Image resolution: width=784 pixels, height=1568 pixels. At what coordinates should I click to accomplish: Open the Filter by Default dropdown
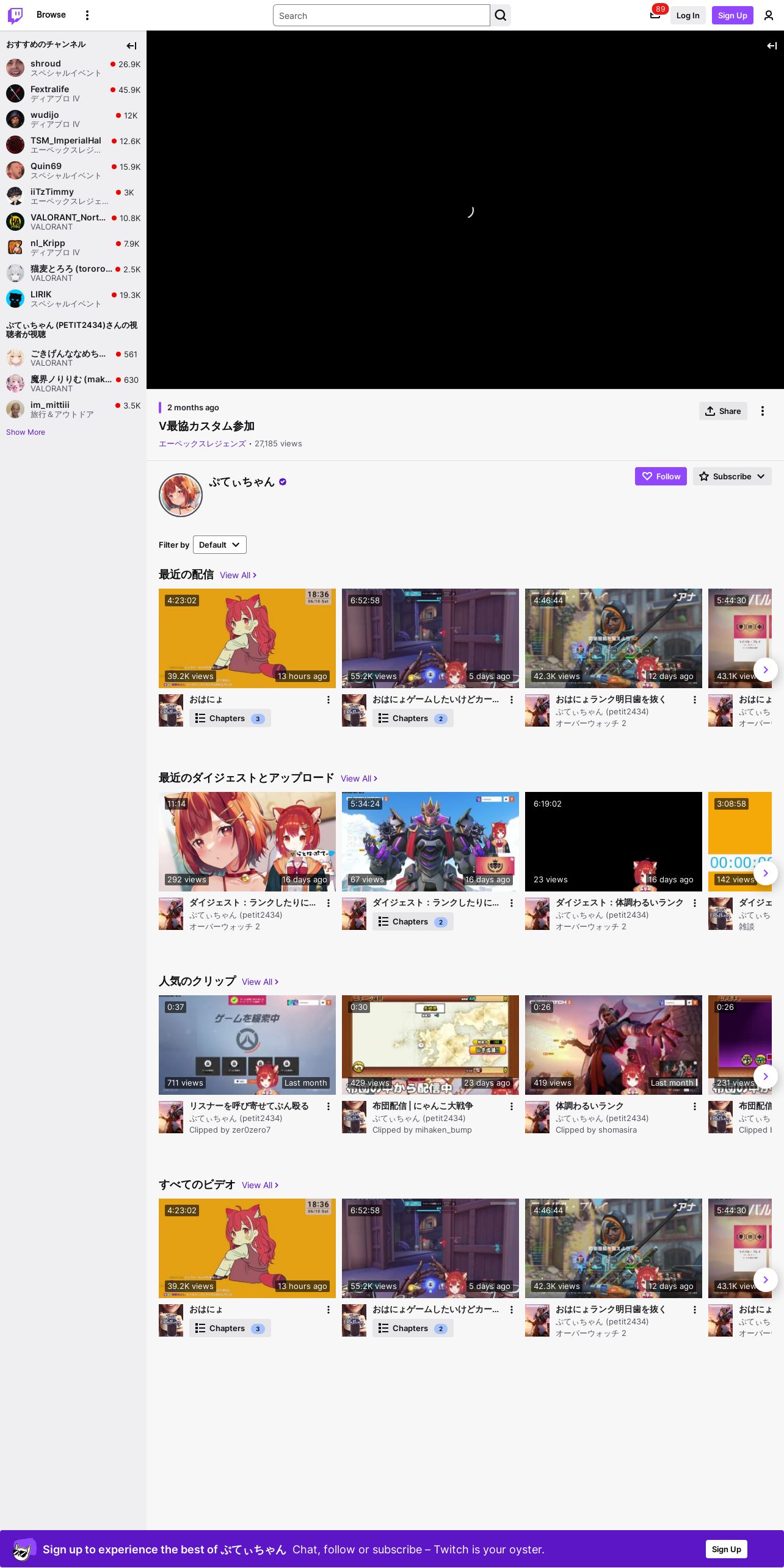pos(220,545)
